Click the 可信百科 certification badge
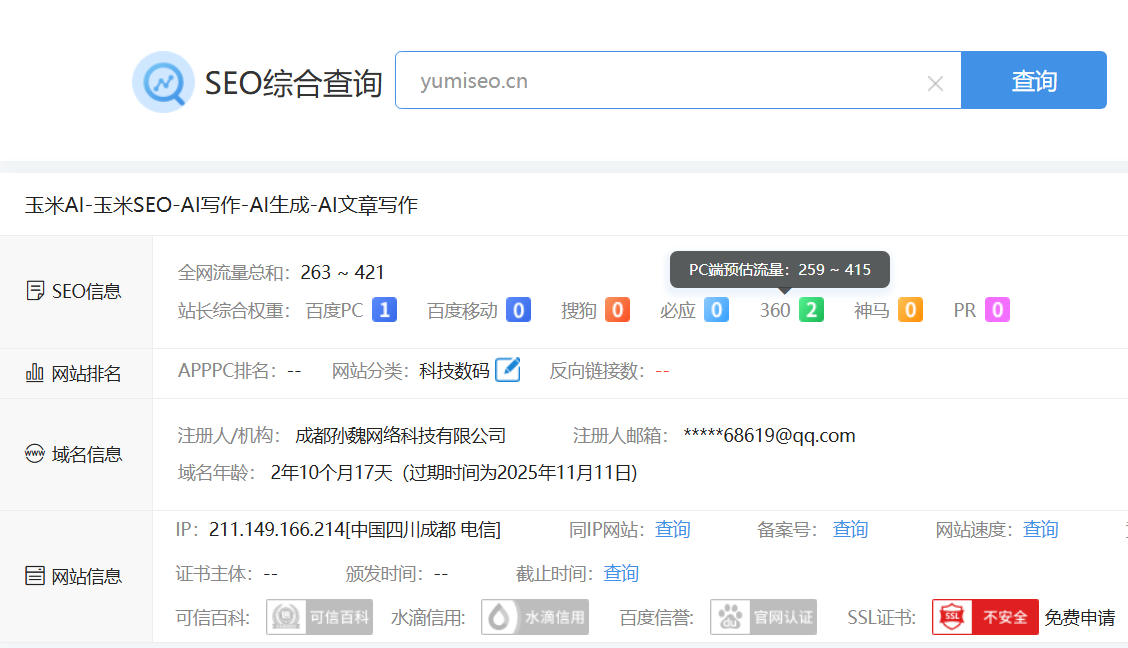1128x648 pixels. [319, 617]
